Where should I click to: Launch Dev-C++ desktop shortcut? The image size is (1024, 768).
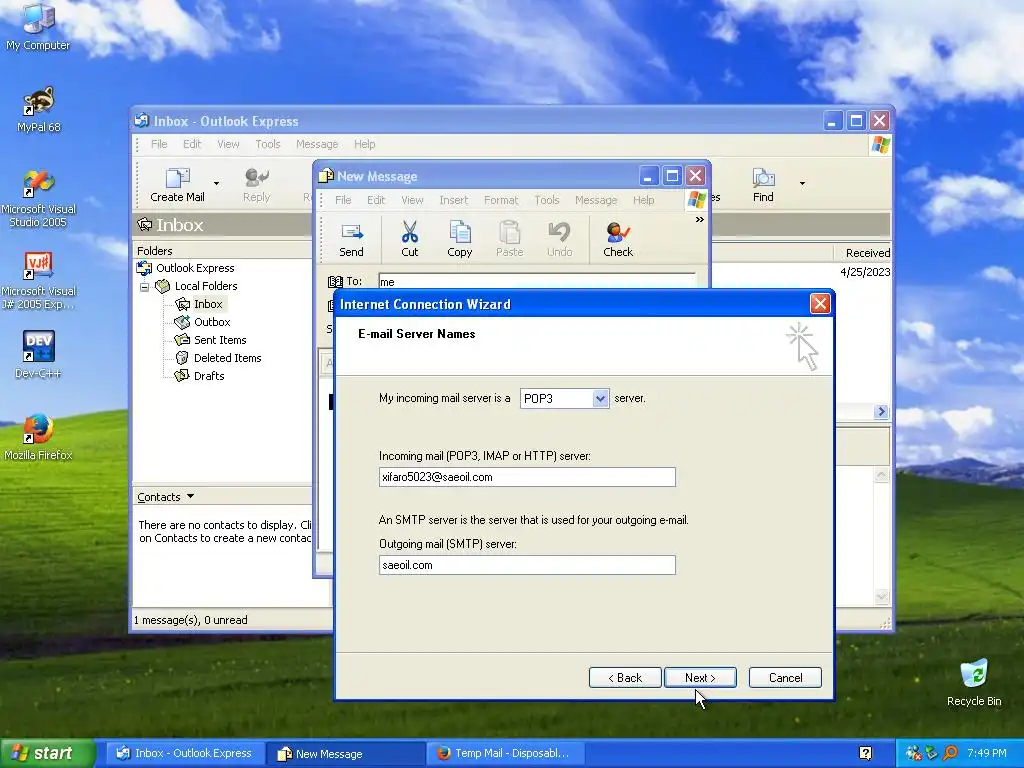pyautogui.click(x=38, y=355)
